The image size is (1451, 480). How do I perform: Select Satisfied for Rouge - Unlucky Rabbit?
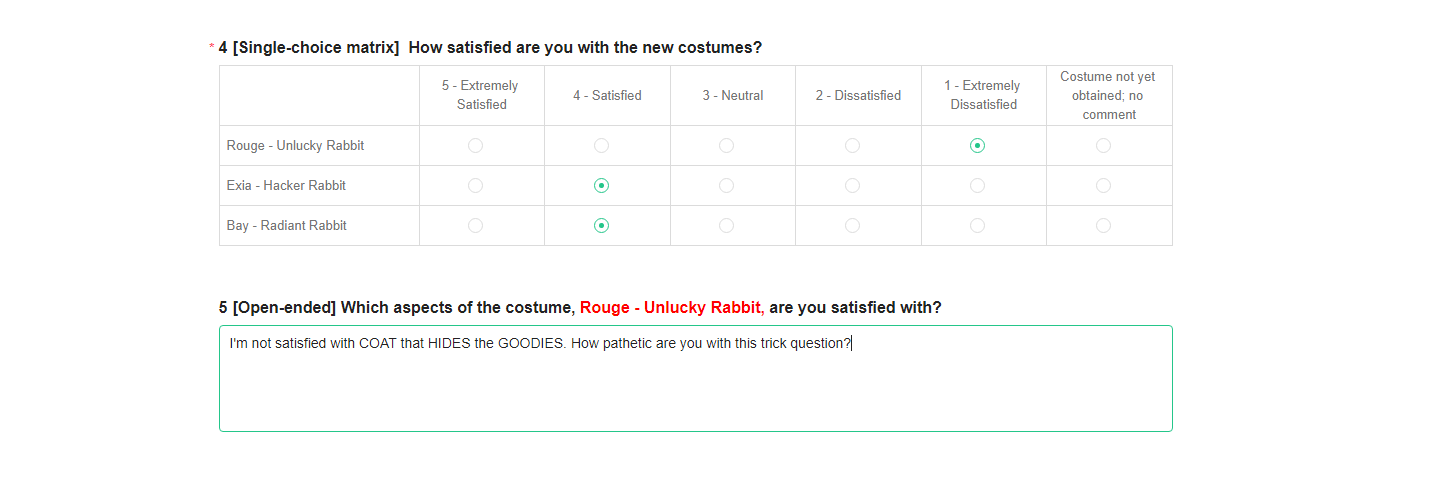601,146
